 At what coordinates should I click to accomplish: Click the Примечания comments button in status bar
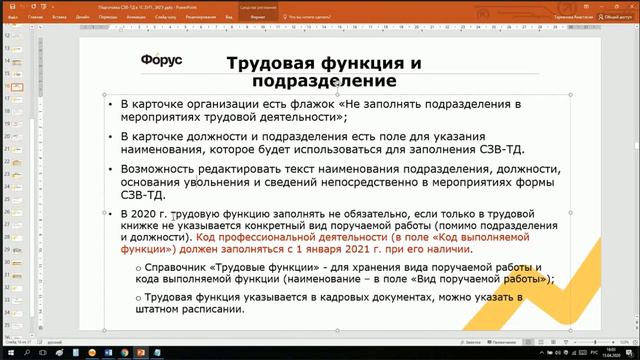click(x=502, y=342)
